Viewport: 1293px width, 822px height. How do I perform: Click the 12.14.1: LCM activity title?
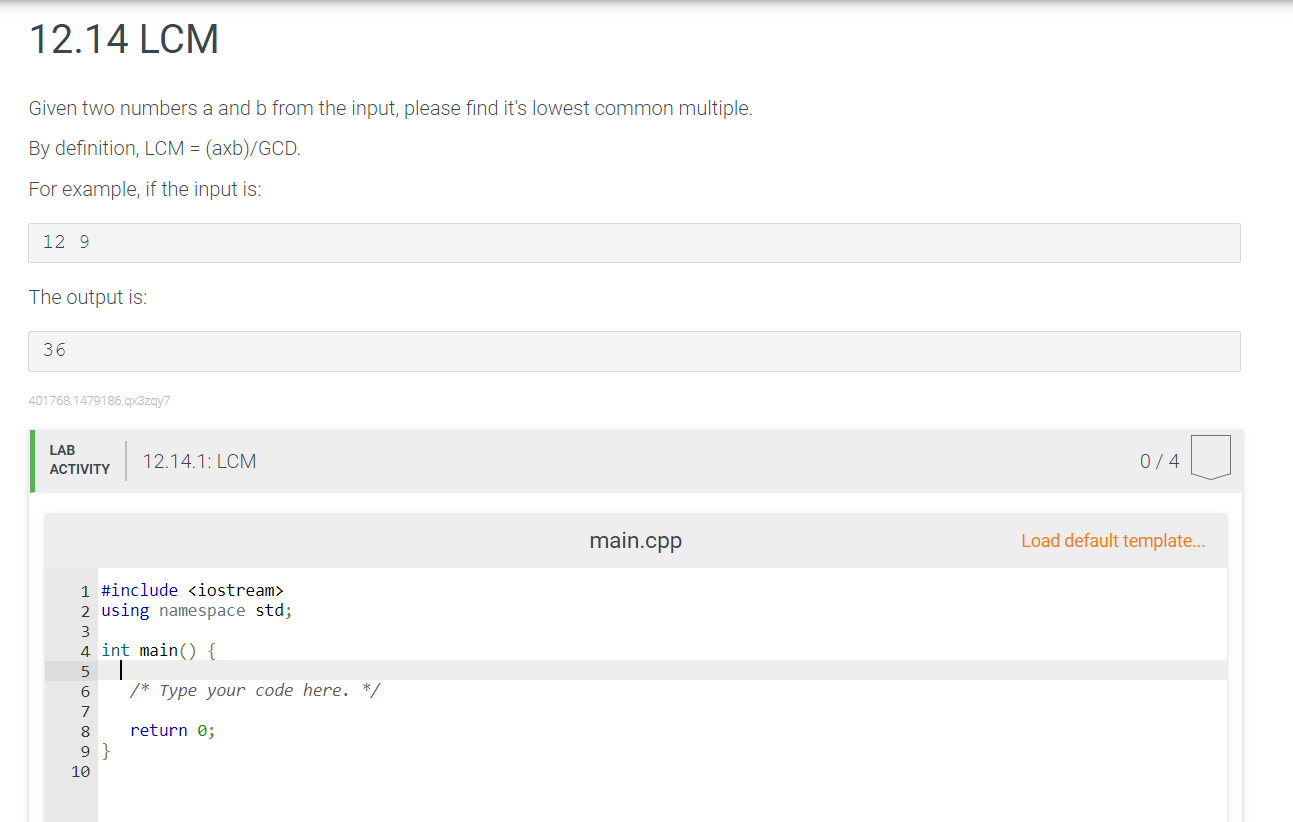199,461
